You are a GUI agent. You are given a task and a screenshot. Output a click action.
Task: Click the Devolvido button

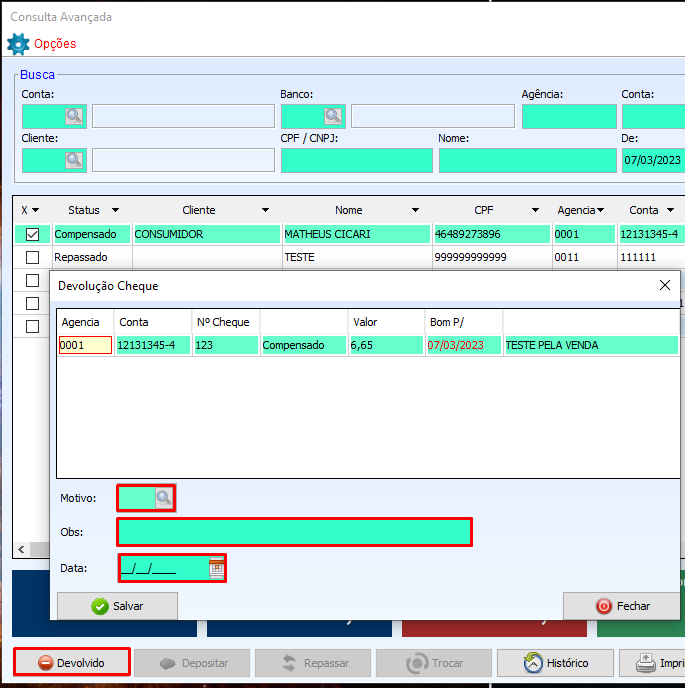72,663
